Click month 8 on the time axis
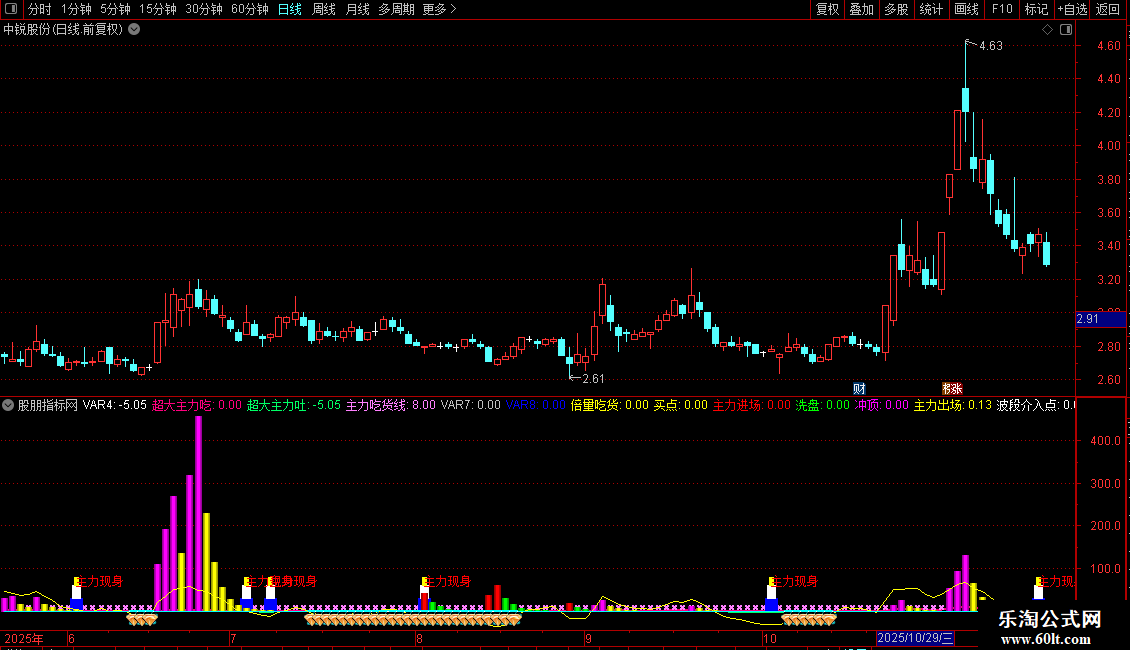 pyautogui.click(x=419, y=638)
